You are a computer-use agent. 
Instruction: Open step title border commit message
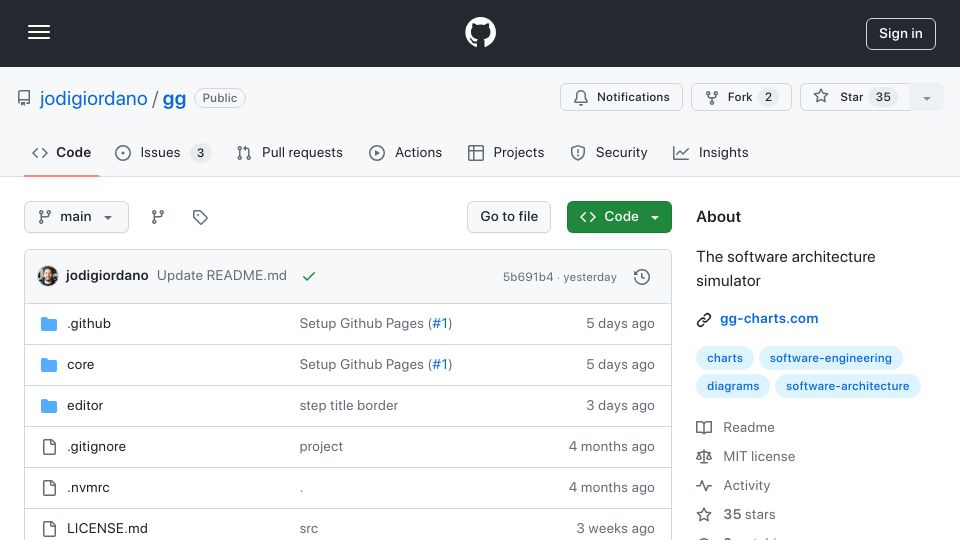coord(348,405)
